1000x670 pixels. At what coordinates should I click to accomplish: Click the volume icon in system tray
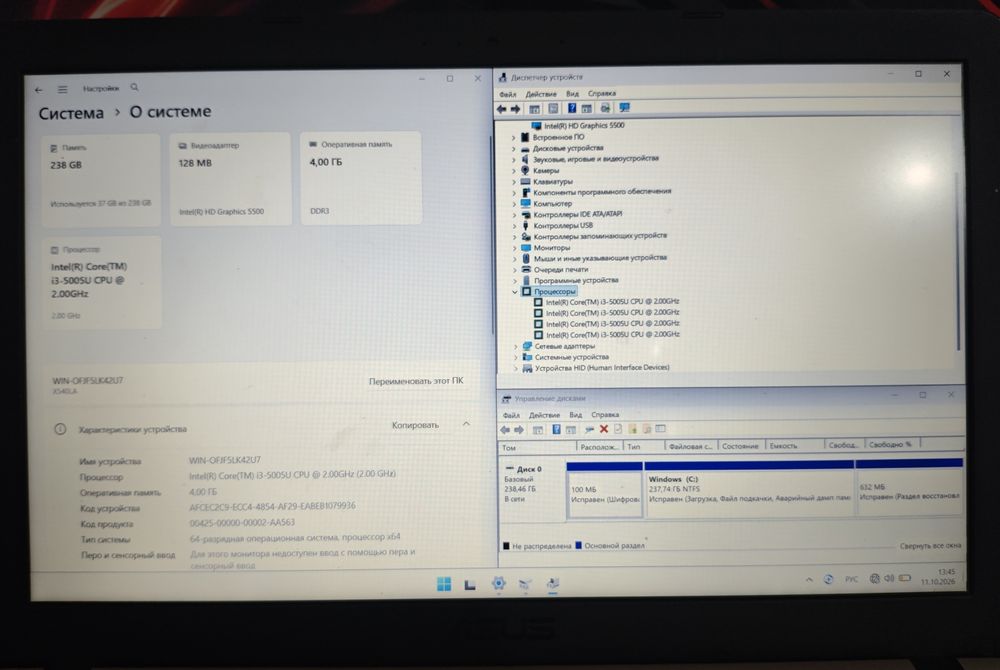[x=889, y=578]
